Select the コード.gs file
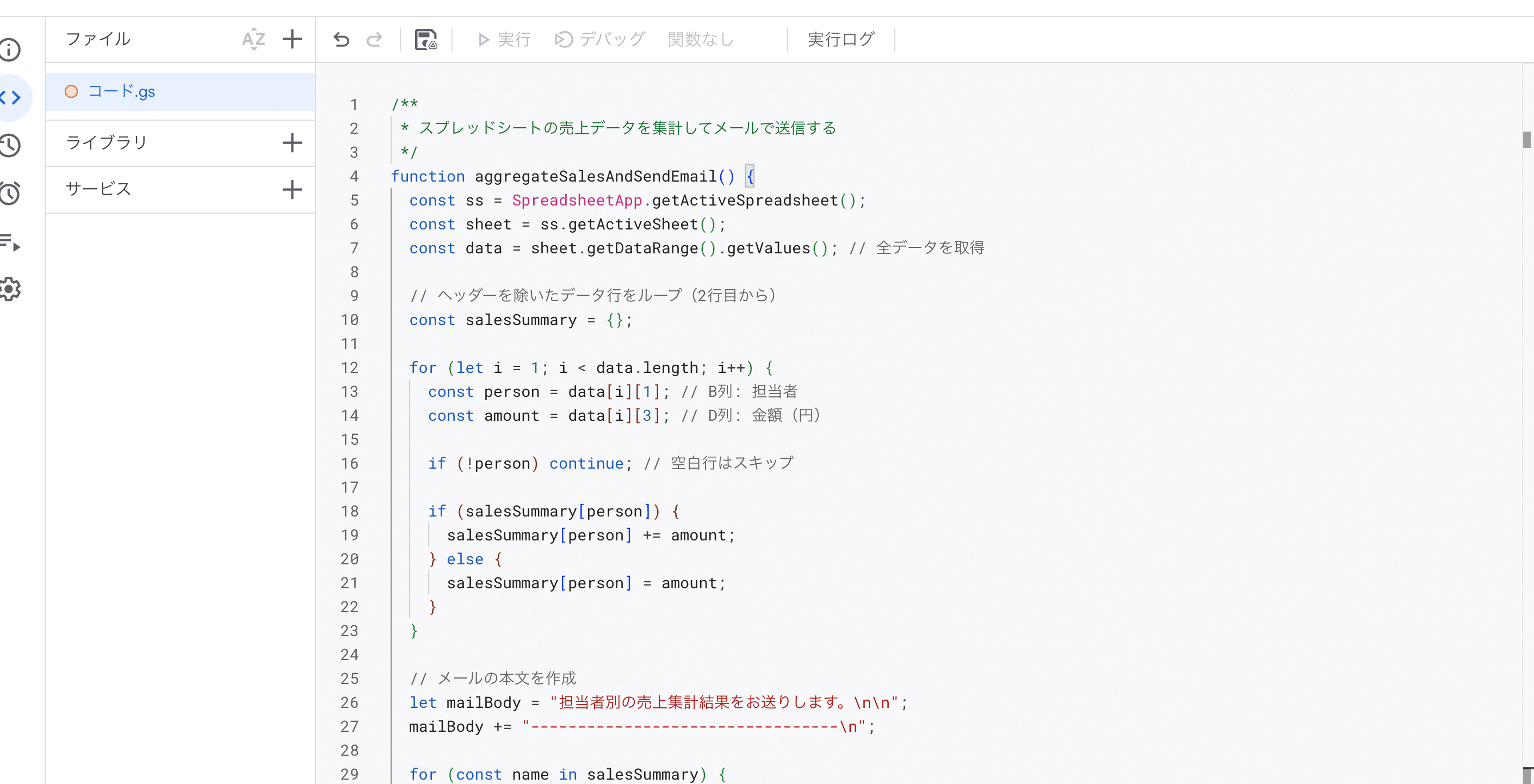The image size is (1534, 784). (x=121, y=92)
